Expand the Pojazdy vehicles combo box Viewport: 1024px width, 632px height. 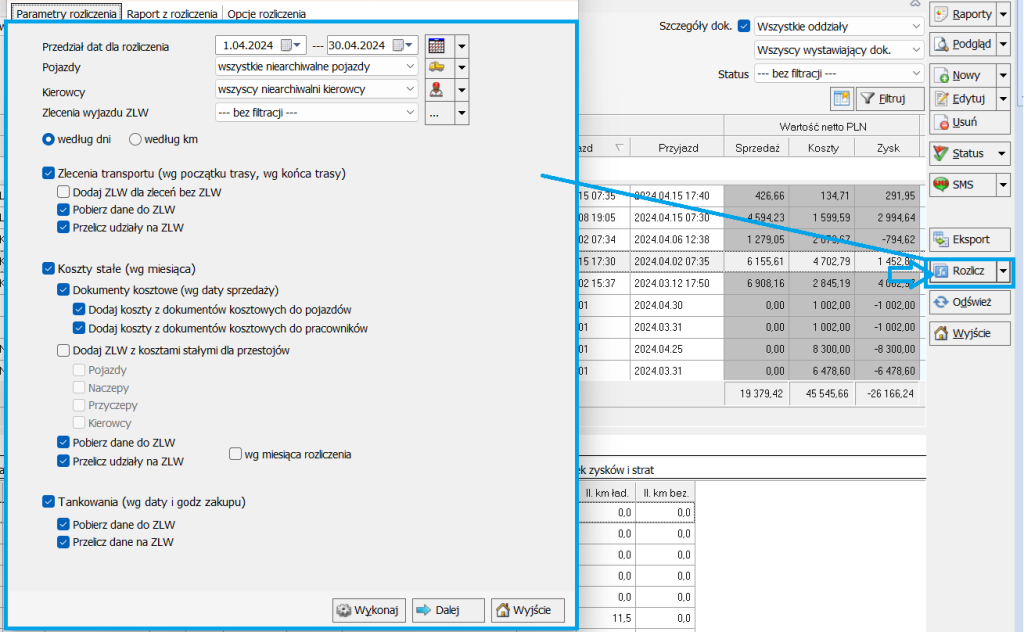[410, 66]
